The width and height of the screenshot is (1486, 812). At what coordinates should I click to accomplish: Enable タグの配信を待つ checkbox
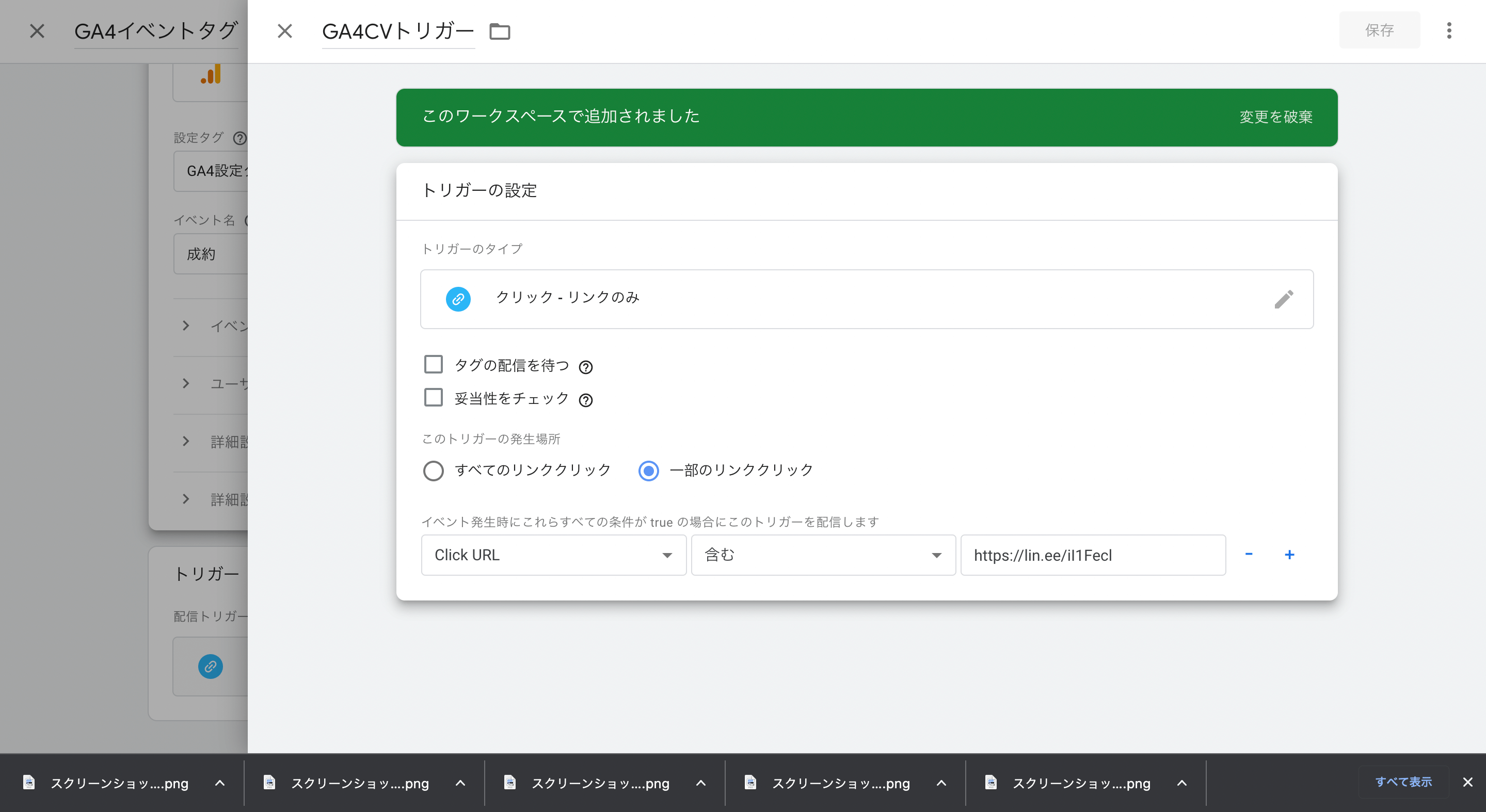click(433, 365)
